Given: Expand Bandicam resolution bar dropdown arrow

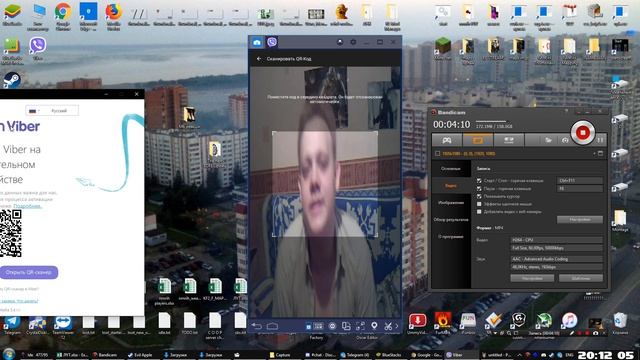Looking at the screenshot, I should click(594, 153).
